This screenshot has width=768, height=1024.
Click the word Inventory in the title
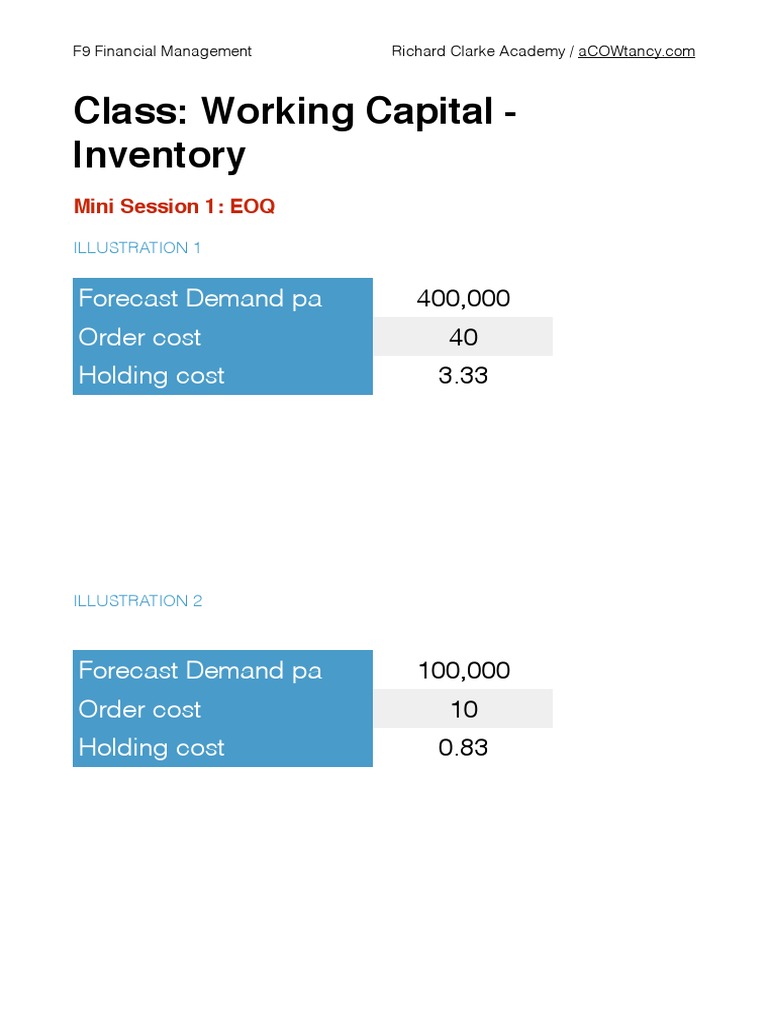coord(159,156)
